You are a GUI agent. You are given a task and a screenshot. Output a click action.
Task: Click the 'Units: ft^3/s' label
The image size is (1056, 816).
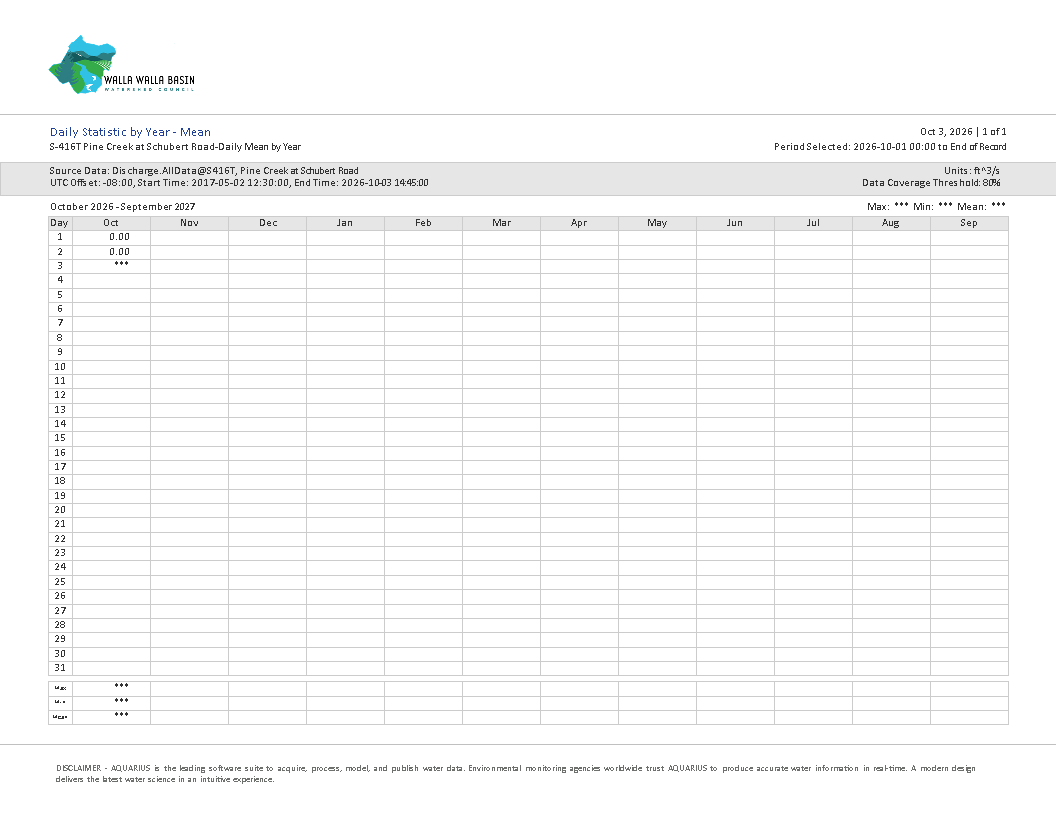972,171
